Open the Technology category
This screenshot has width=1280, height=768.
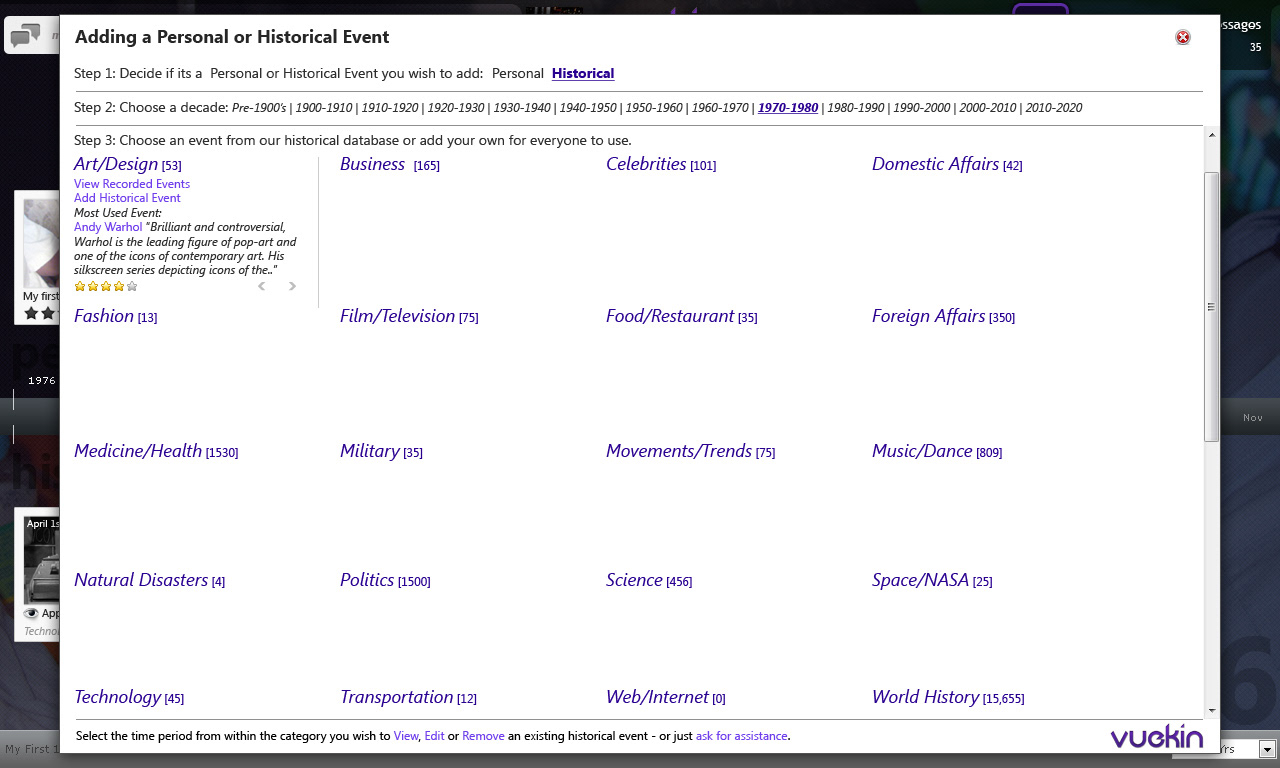pos(117,697)
